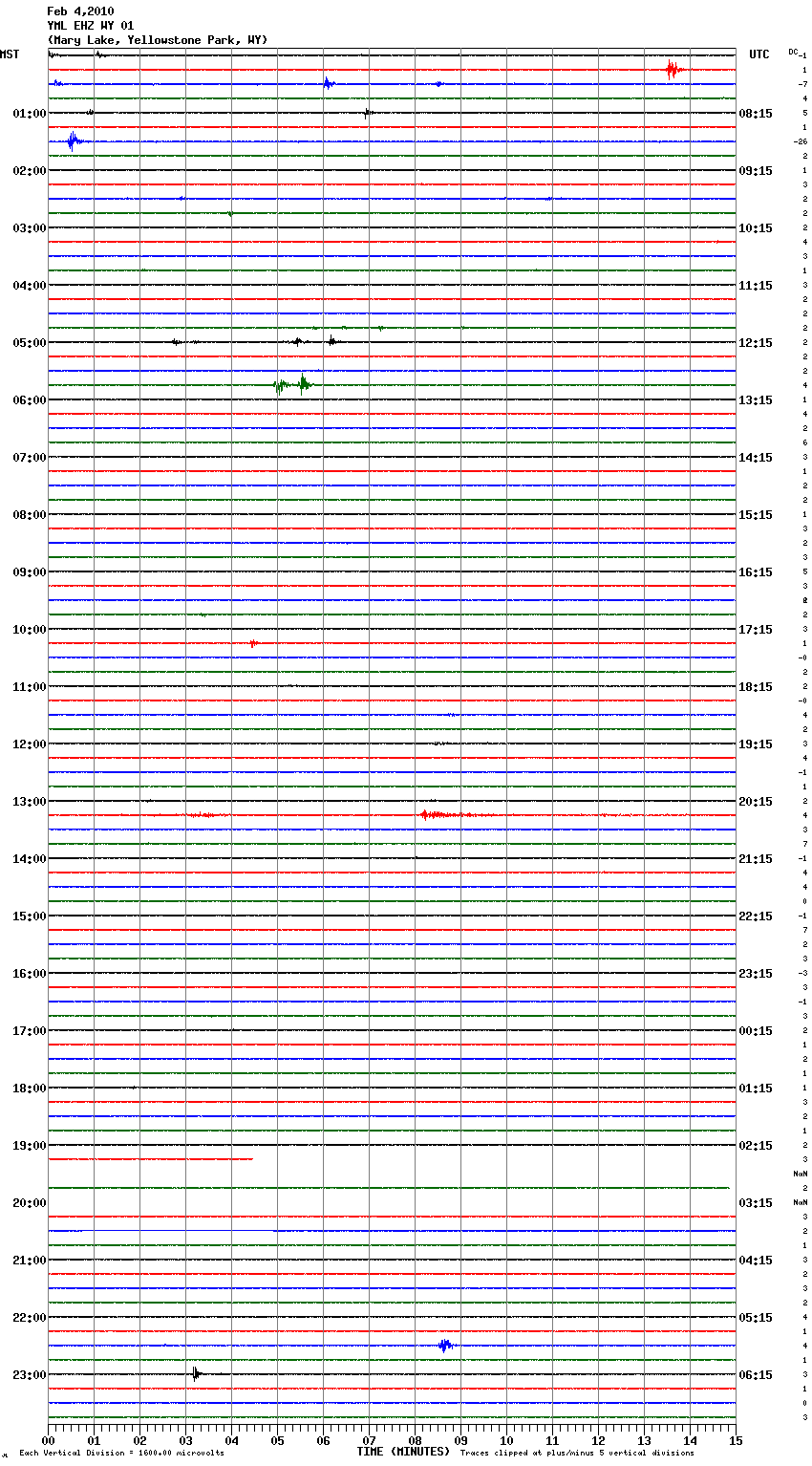Click the blue event on the 22:30 MST trace near minute 8.5
812x1466 pixels.
pyautogui.click(x=445, y=1346)
